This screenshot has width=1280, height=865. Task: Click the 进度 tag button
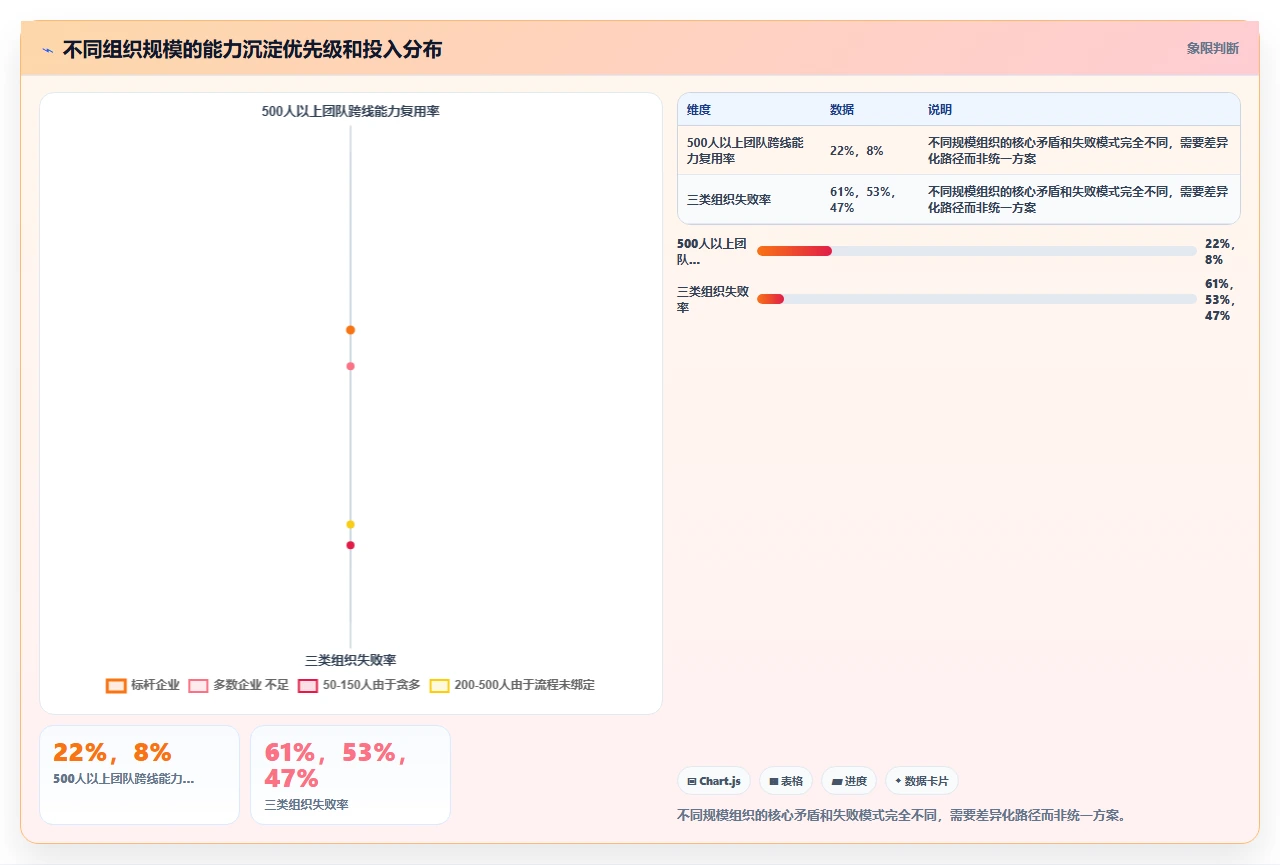pos(849,781)
